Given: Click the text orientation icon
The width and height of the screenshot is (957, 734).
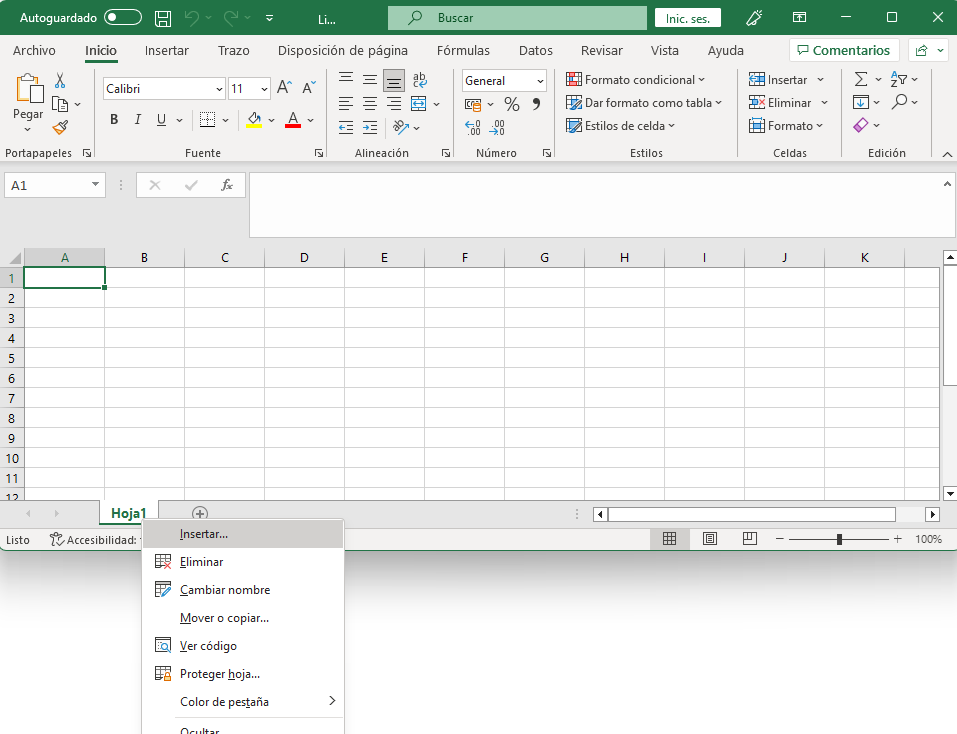Looking at the screenshot, I should [400, 127].
